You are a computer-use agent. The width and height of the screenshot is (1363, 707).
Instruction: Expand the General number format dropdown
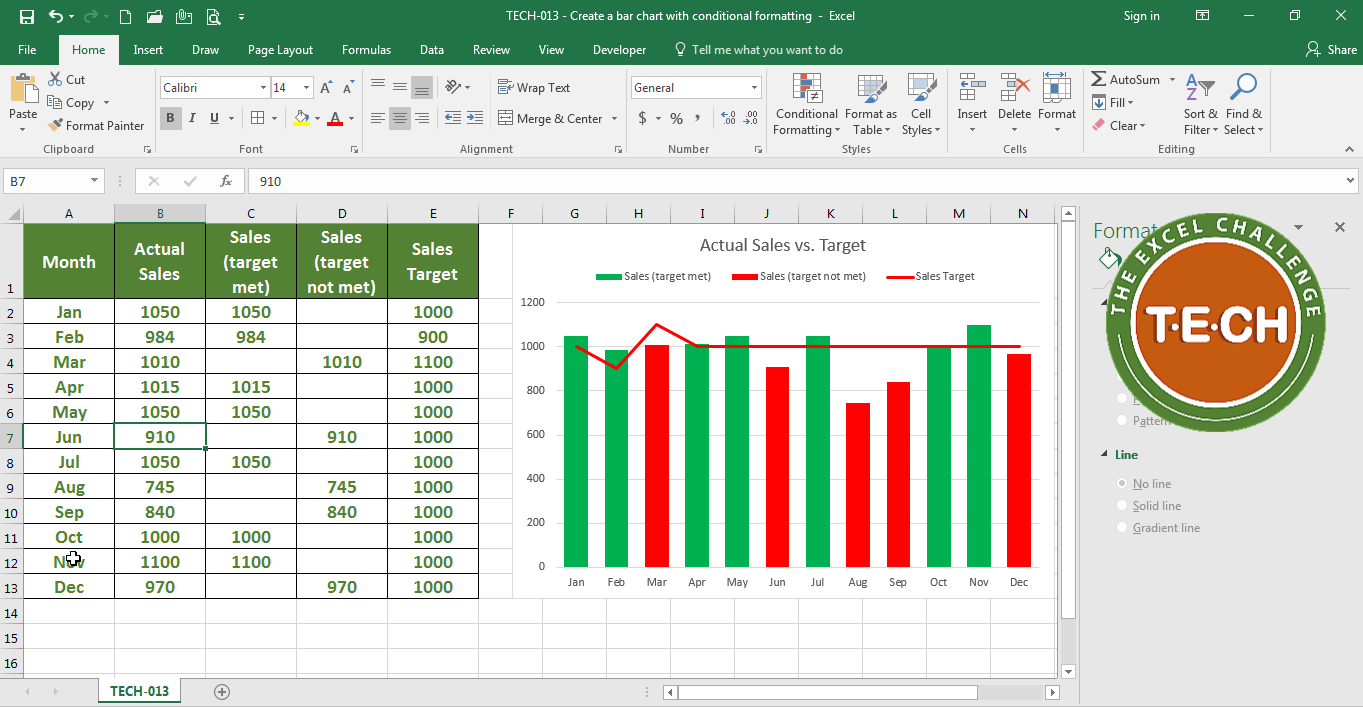click(754, 88)
